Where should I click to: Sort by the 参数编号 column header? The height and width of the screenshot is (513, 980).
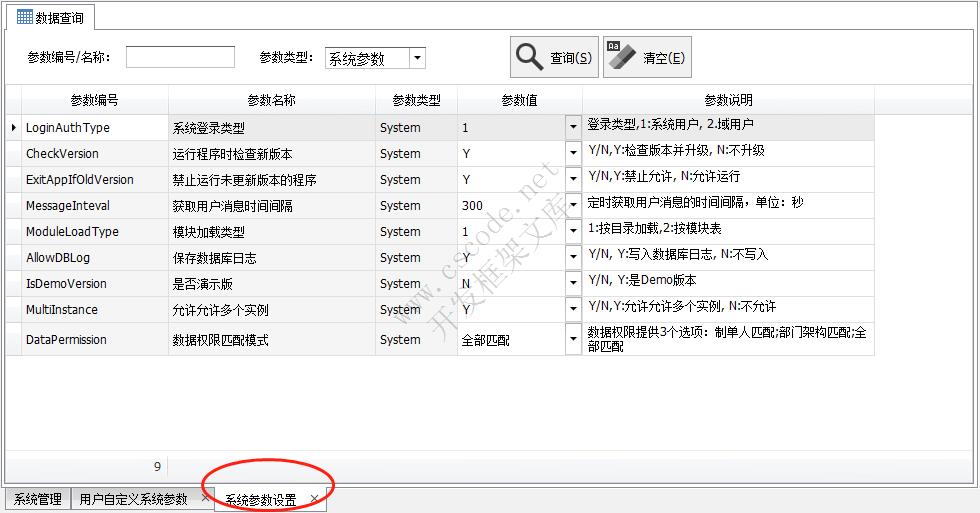point(95,101)
